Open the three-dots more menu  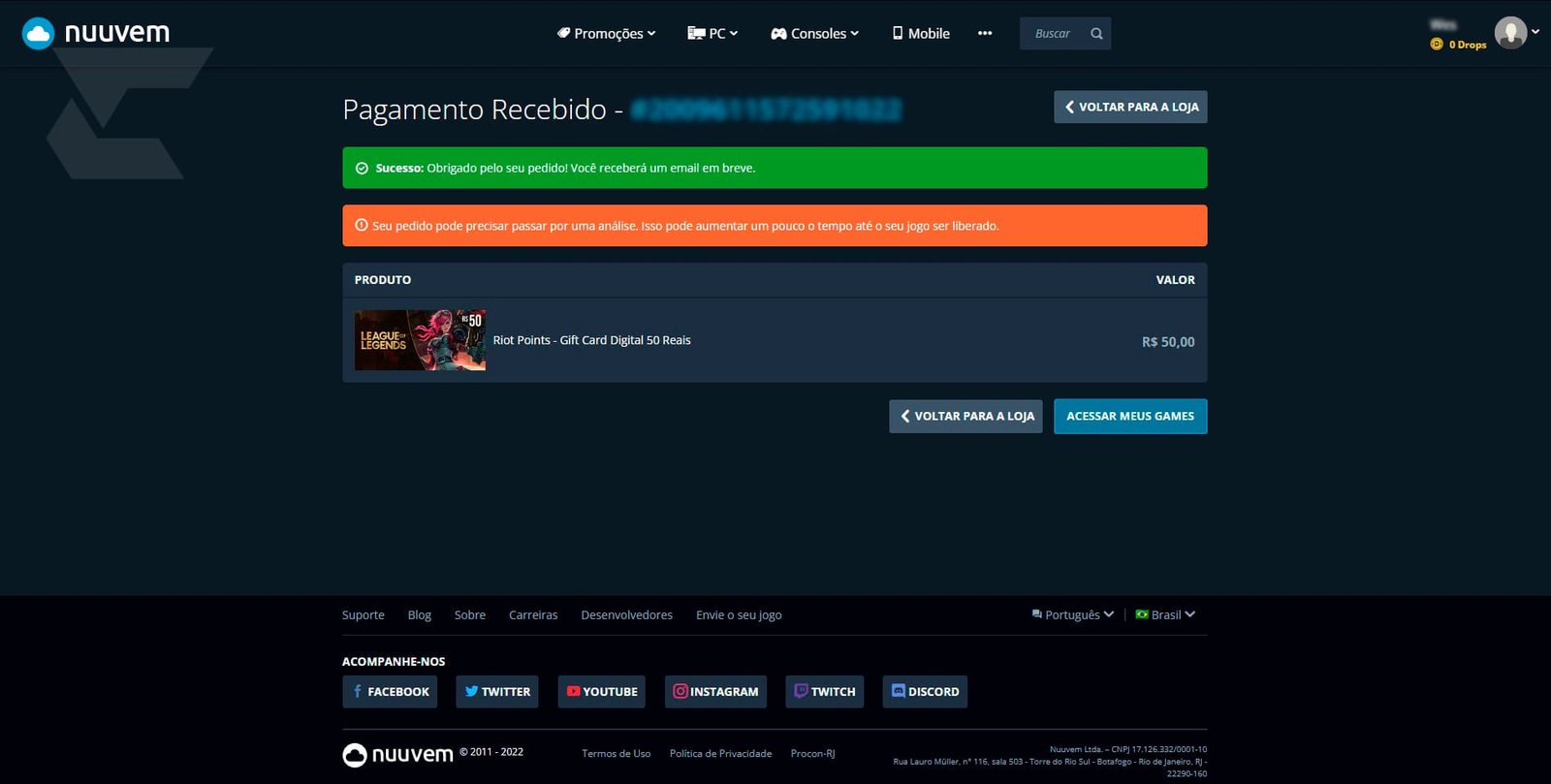coord(985,33)
